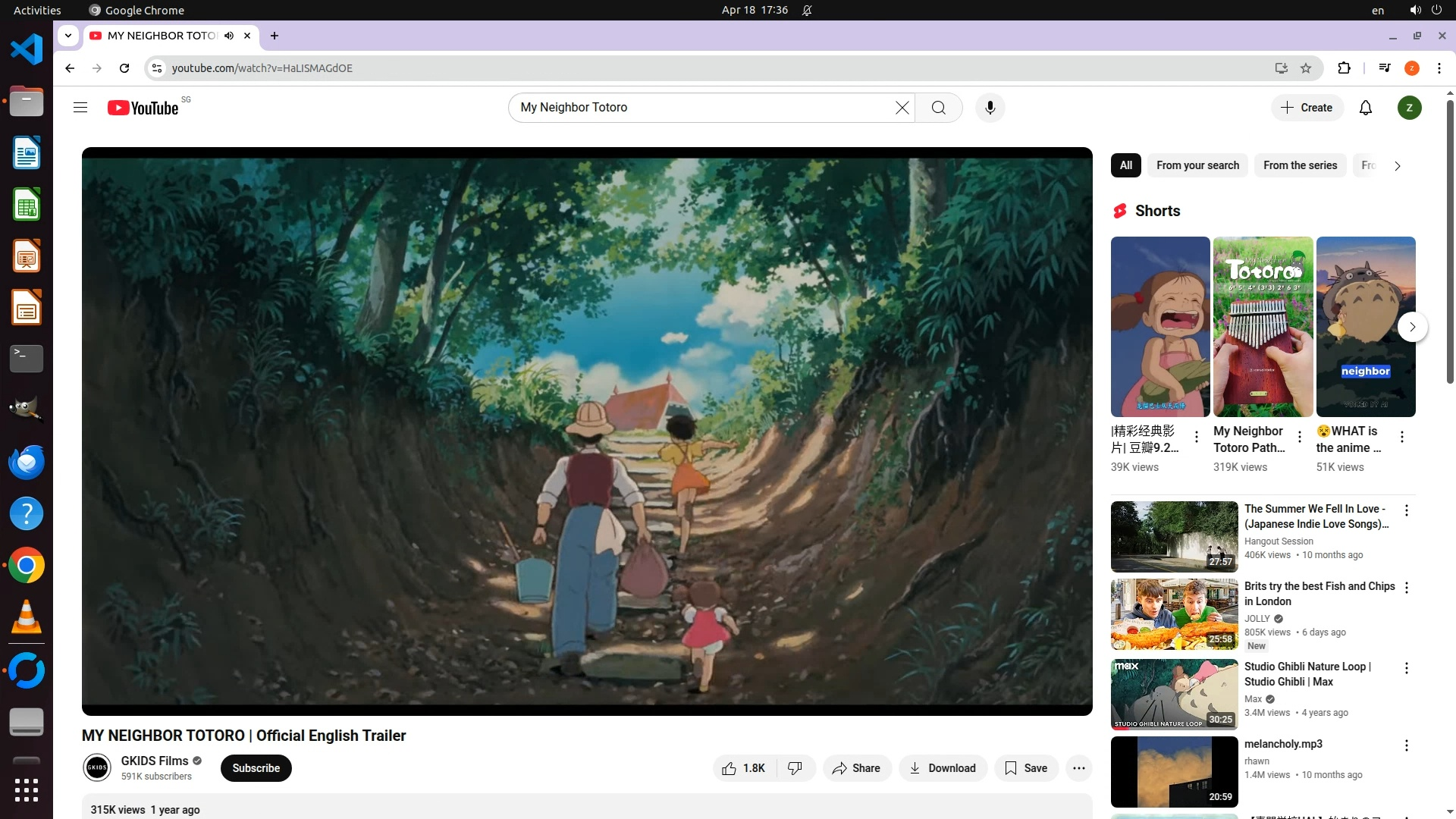Click the Download button
This screenshot has height=819, width=1456.
click(x=943, y=768)
